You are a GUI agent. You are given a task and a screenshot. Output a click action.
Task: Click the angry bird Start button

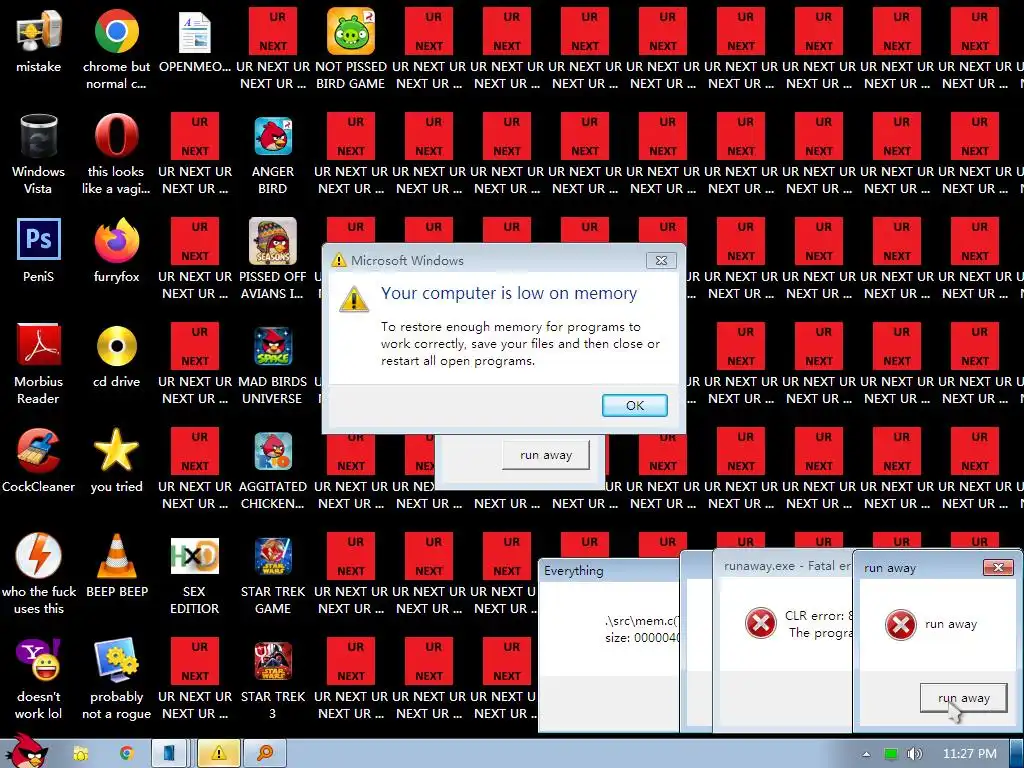27,751
